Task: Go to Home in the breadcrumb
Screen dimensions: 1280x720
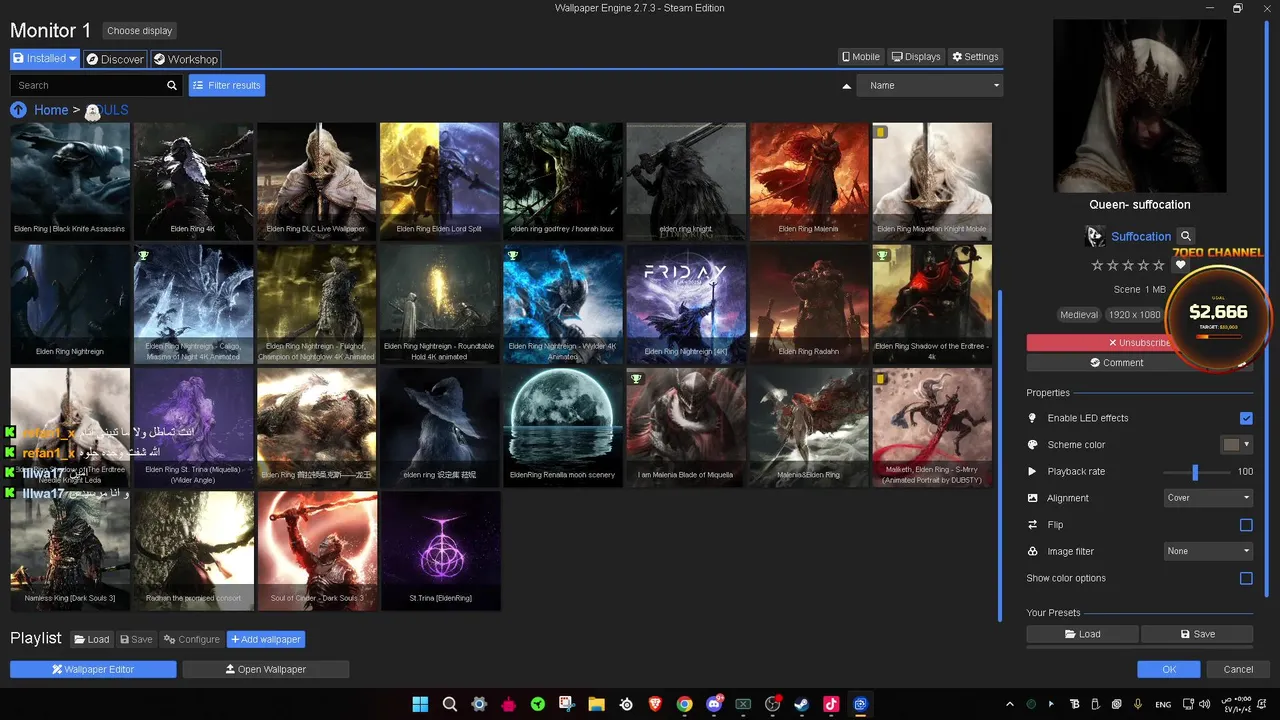Action: point(51,110)
